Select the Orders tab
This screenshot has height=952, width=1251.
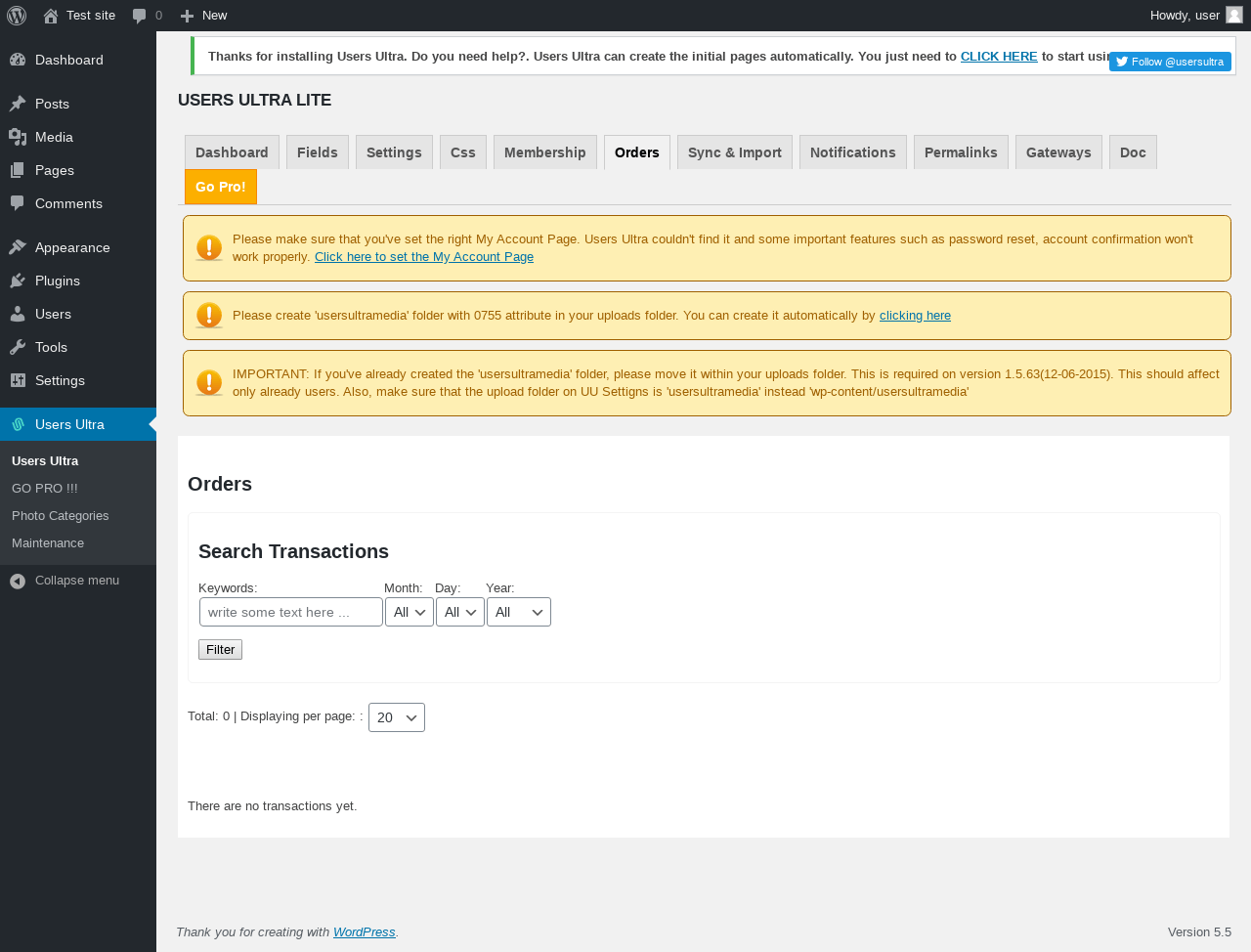(x=637, y=152)
